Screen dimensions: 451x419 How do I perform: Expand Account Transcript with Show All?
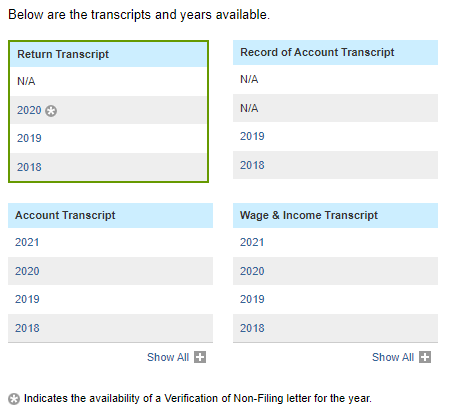168,357
